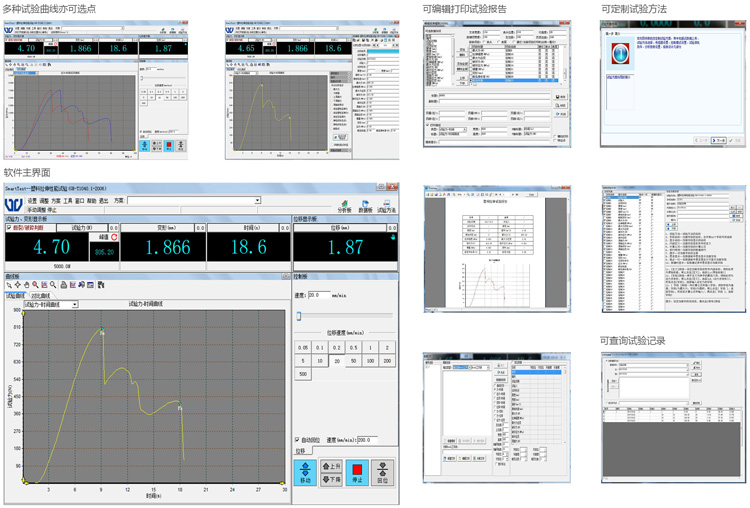Click the speed slider handle in control panel
Viewport: 750px width, 508px height.
pos(298,316)
